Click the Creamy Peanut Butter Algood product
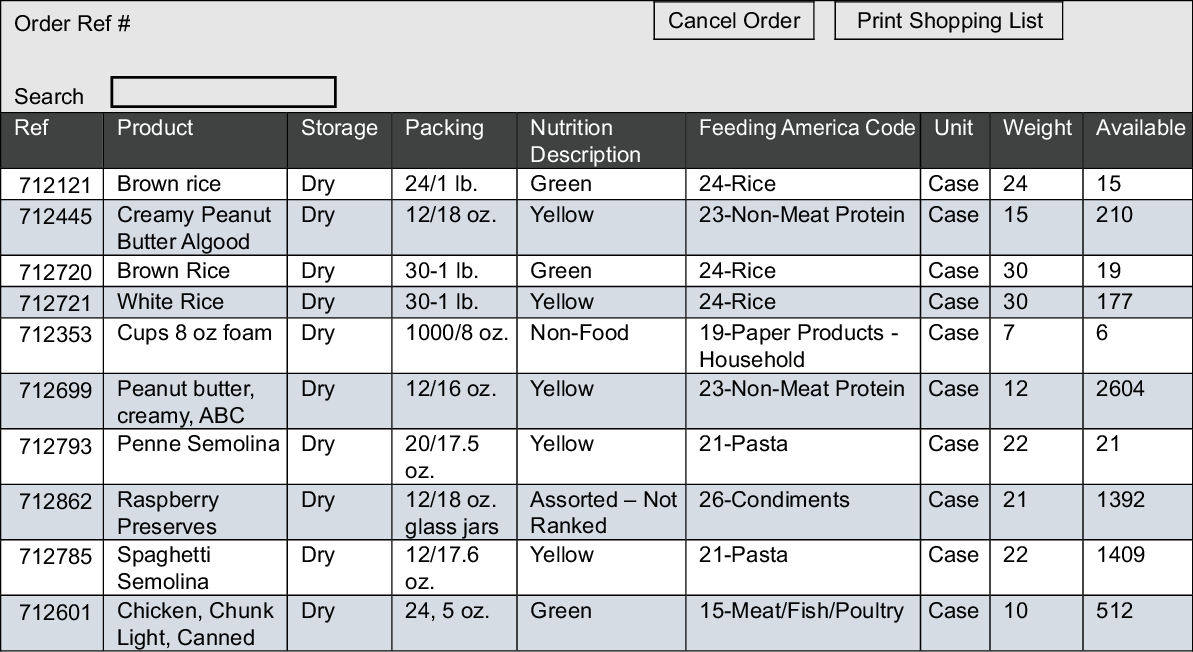 click(180, 228)
